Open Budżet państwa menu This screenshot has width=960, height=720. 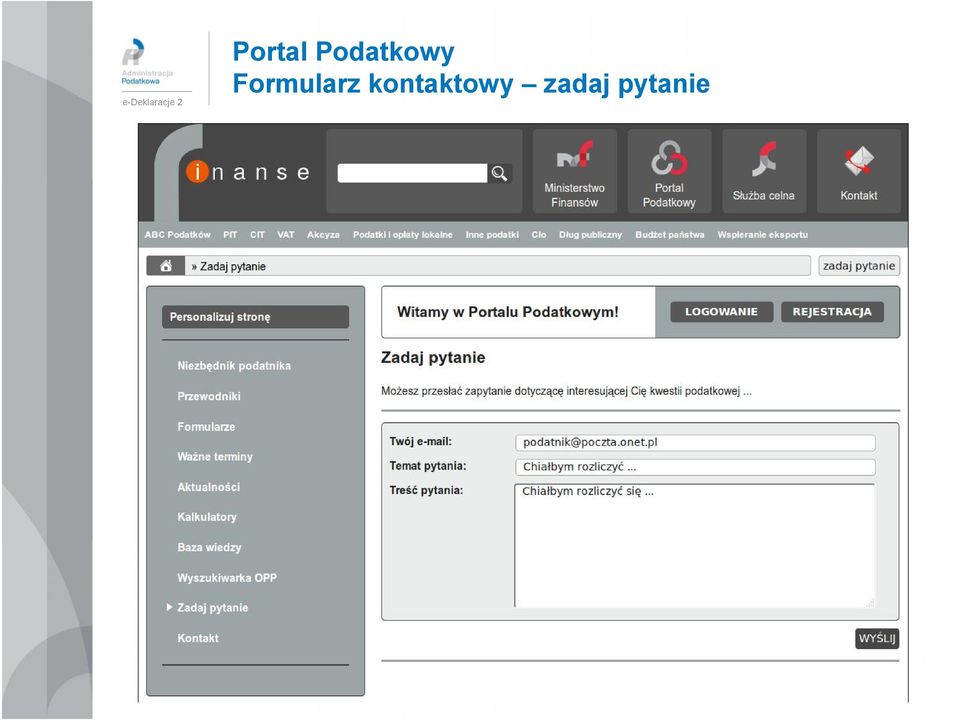click(x=670, y=235)
